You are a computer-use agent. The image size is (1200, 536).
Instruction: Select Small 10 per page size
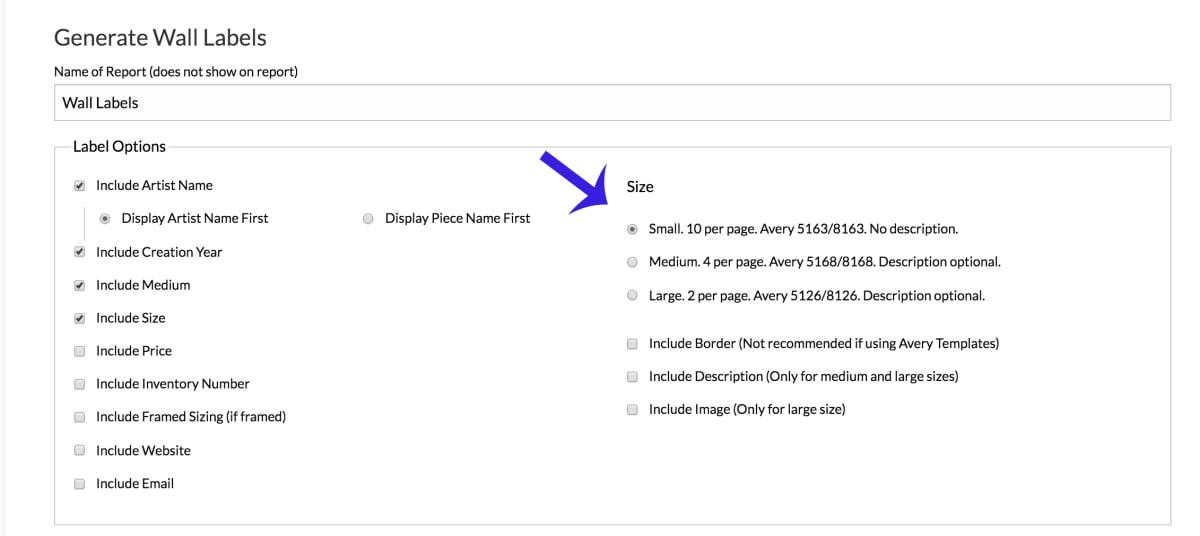coord(632,229)
